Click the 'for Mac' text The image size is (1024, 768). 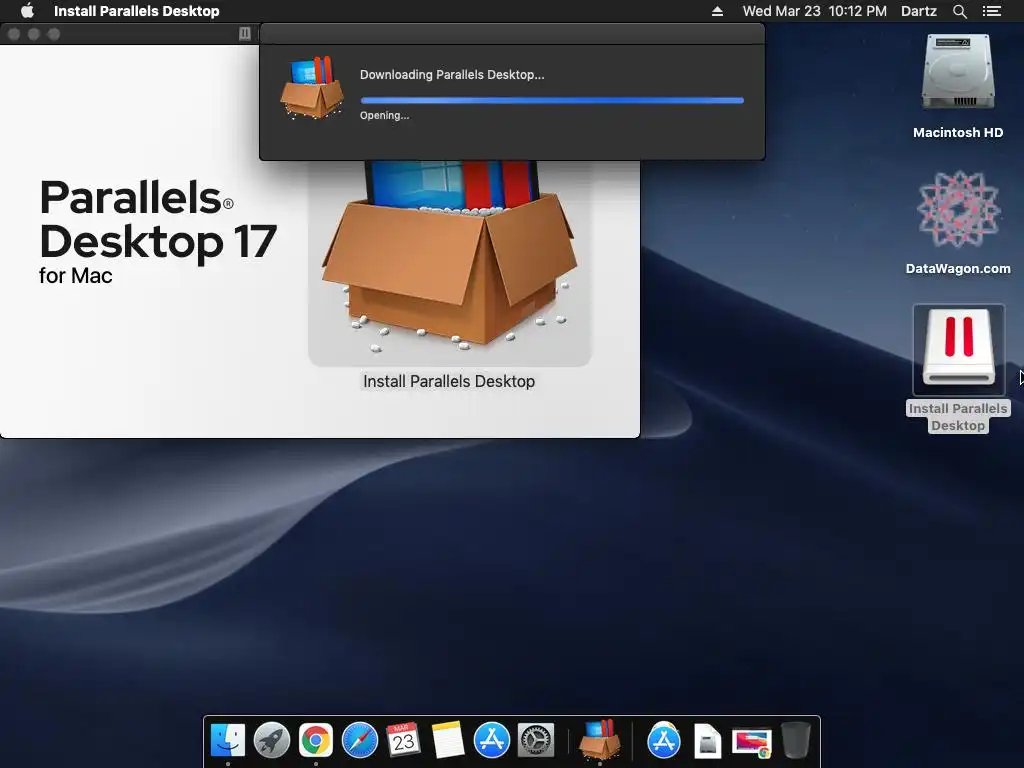click(76, 276)
